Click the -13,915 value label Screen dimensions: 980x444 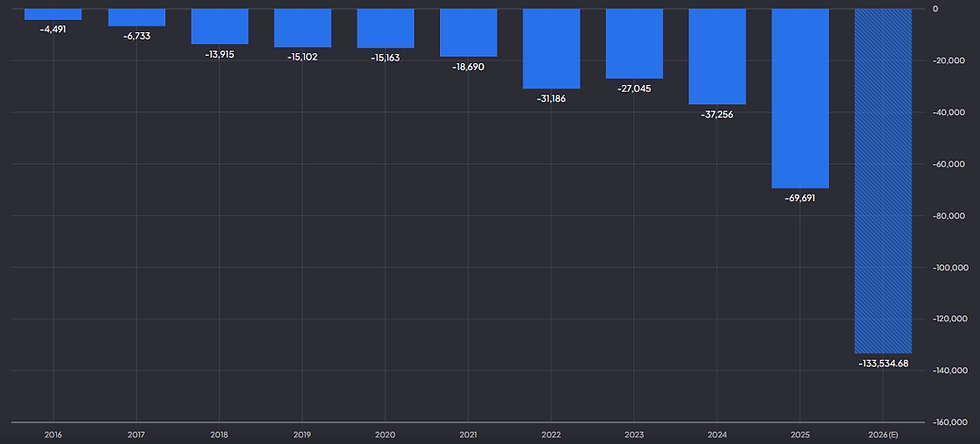coord(219,54)
